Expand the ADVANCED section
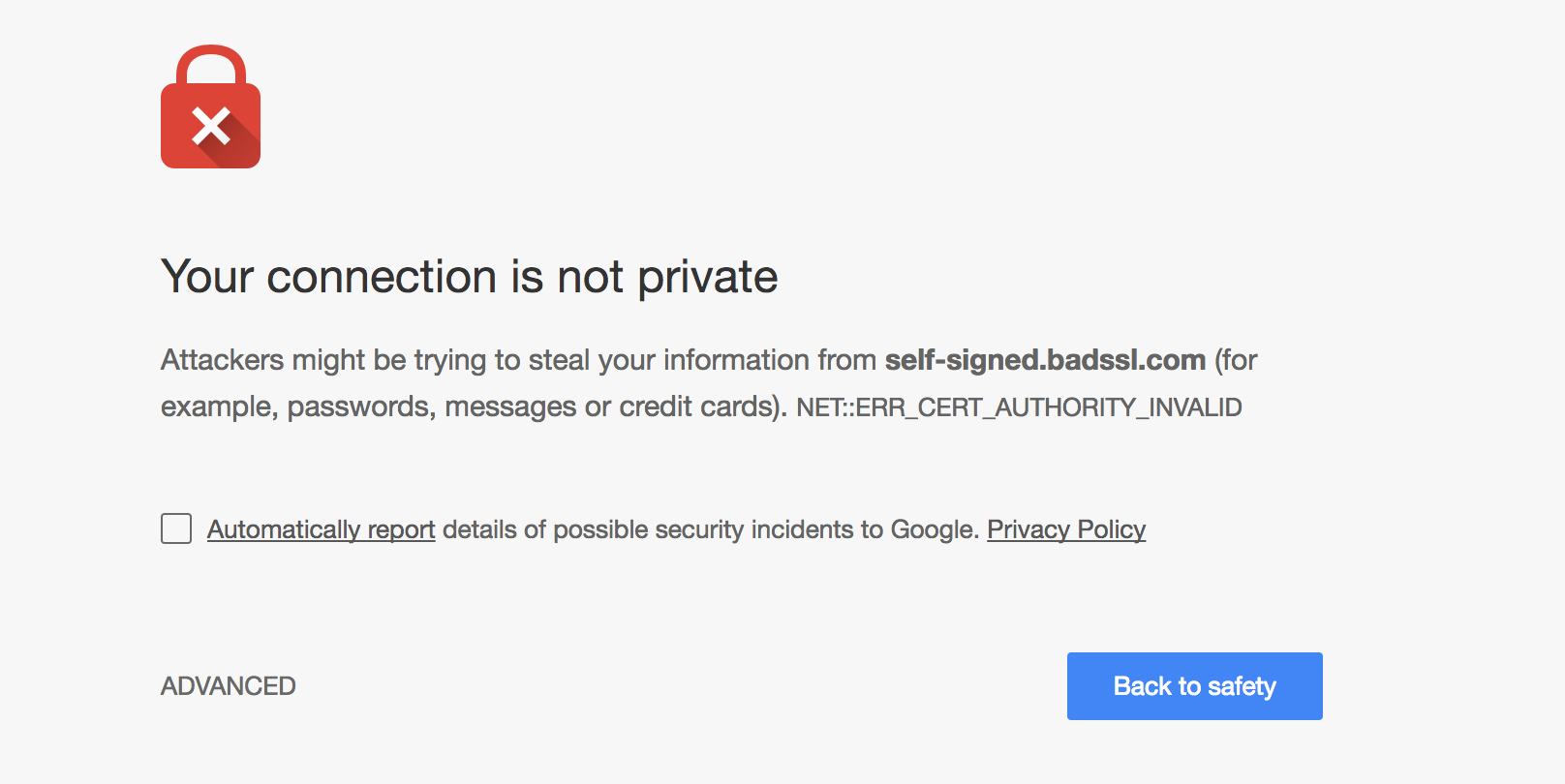1565x784 pixels. 229,686
